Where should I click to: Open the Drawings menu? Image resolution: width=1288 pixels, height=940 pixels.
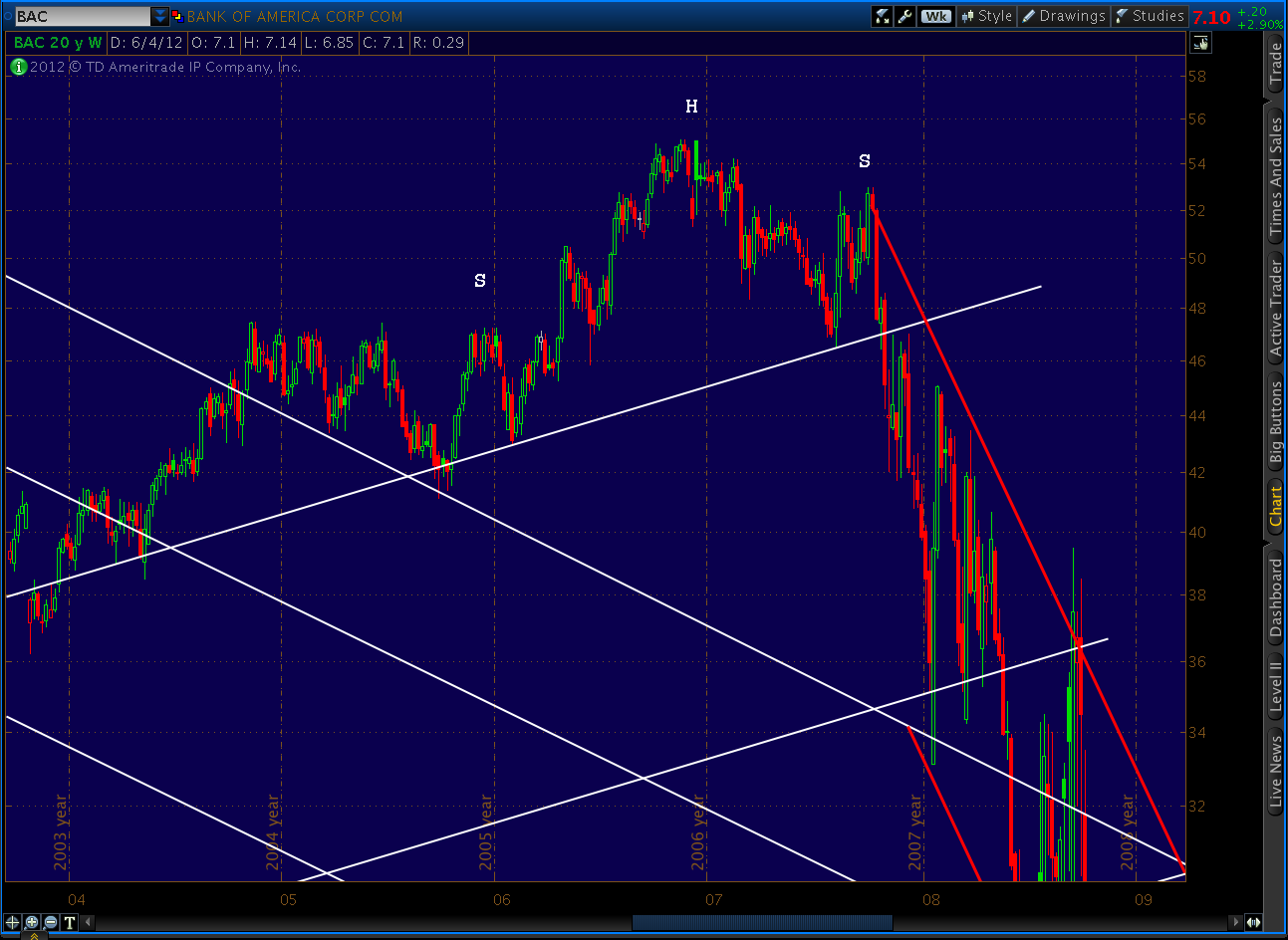pyautogui.click(x=1064, y=16)
